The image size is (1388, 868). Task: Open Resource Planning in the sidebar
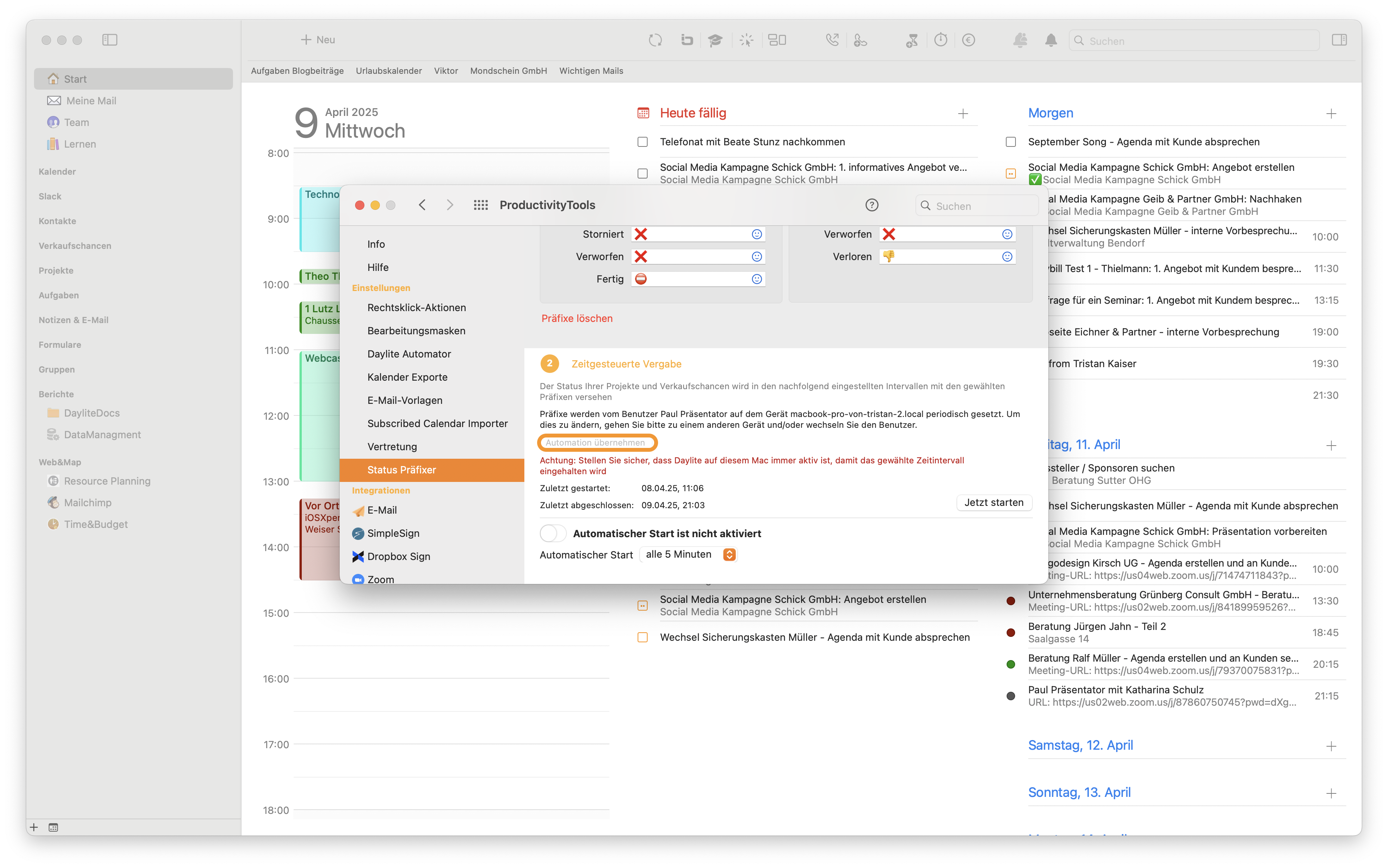coord(107,481)
